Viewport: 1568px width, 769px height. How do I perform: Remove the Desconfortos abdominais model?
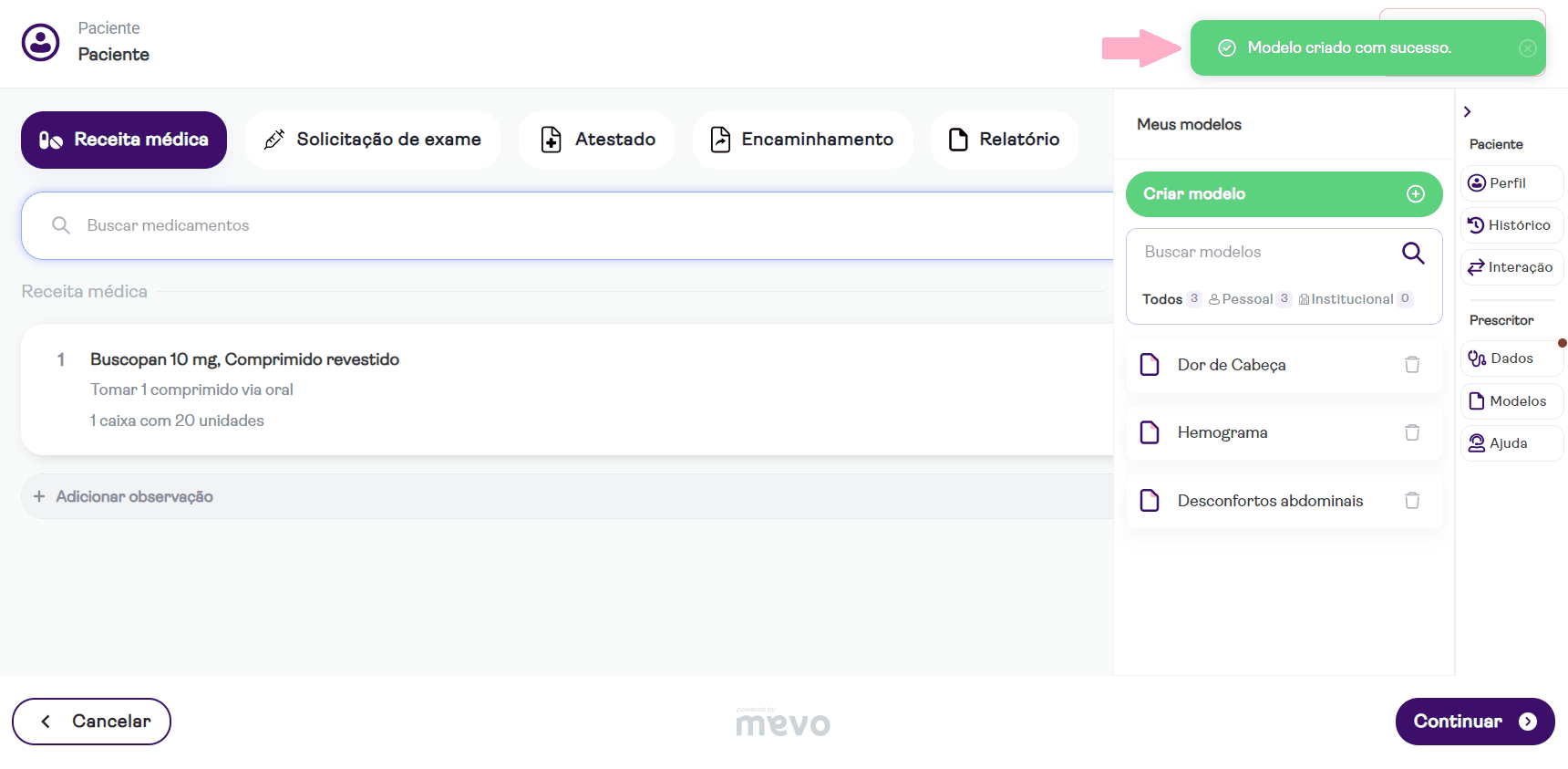(1411, 501)
